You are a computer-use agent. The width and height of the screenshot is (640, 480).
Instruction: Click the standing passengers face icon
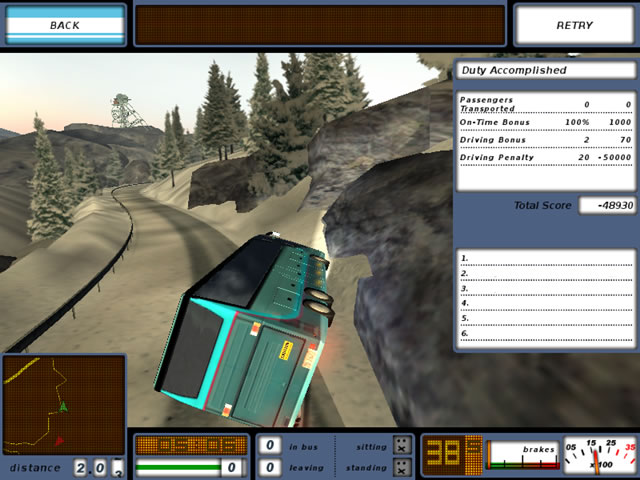point(401,467)
